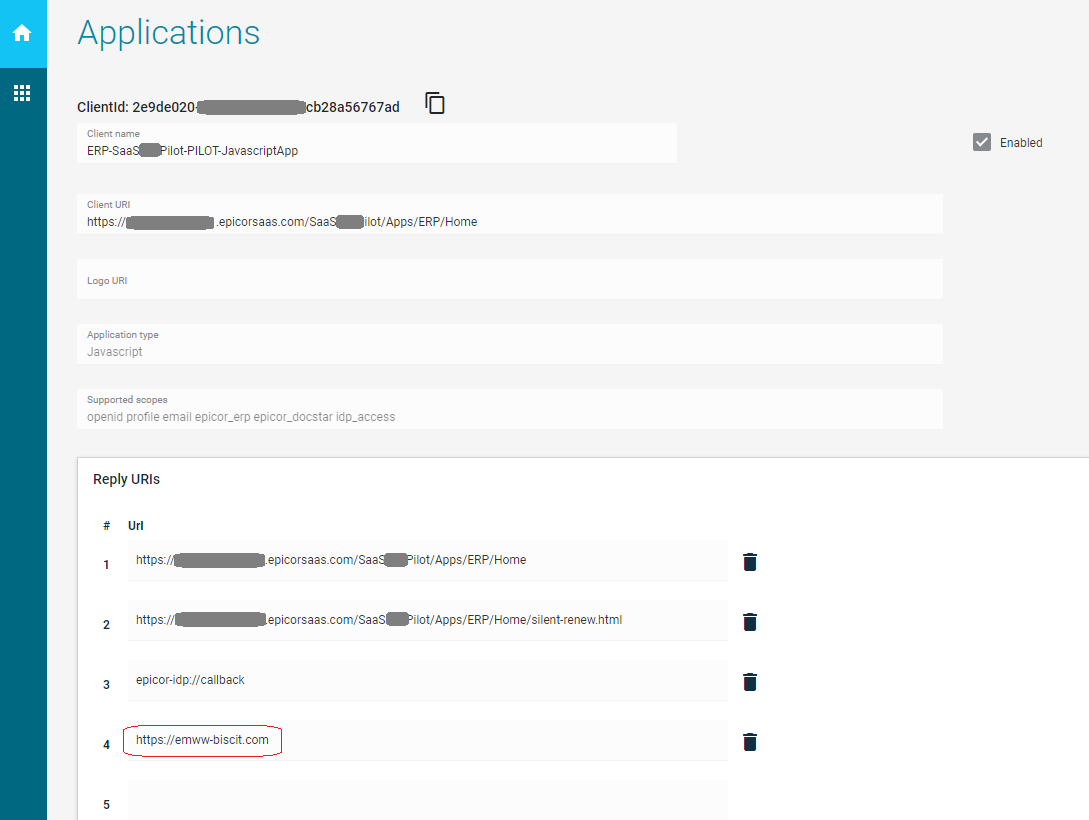
Task: Open the apps grid menu icon
Action: click(22, 93)
